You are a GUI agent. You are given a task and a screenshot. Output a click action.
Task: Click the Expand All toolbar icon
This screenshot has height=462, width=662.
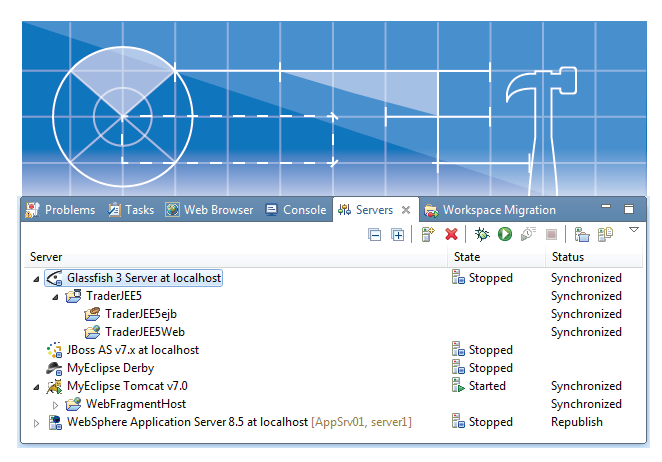pos(397,234)
